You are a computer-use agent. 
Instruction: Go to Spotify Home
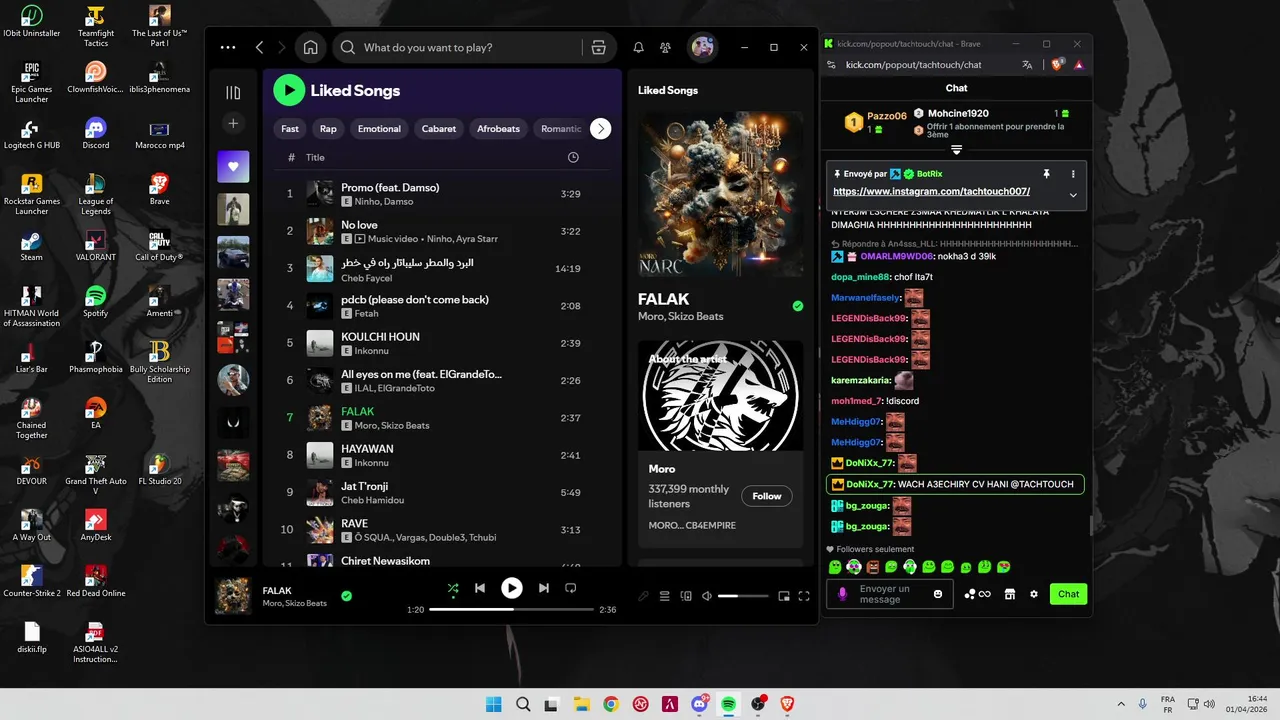click(x=311, y=47)
